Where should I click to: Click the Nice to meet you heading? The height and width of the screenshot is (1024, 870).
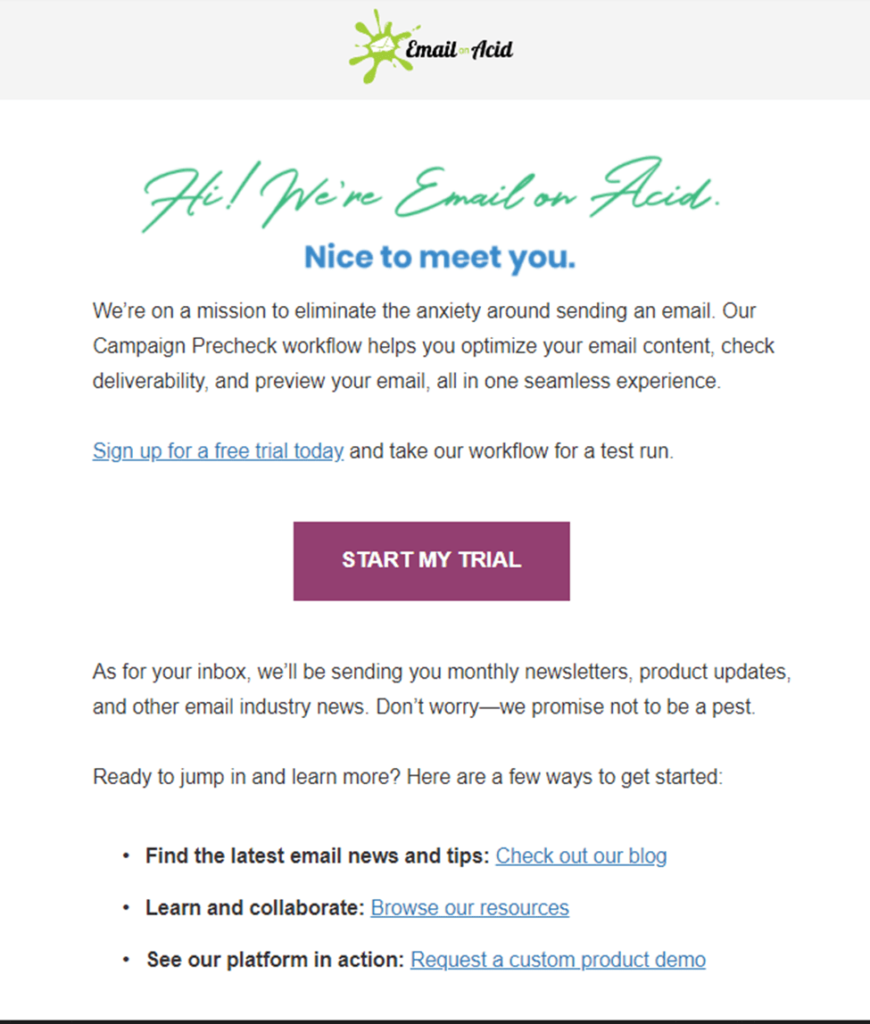[440, 257]
